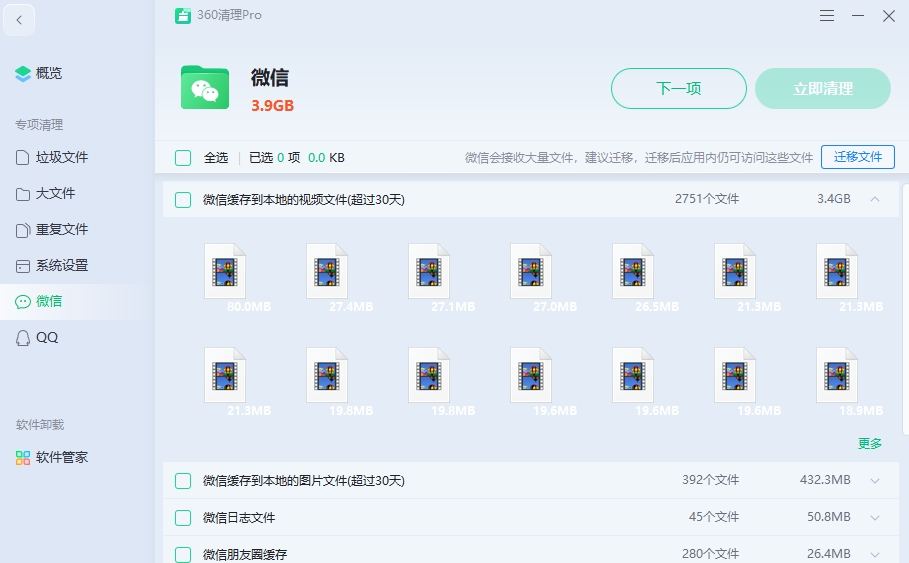Click the 2751个文件 count text
Screen dimensions: 909x563
[x=707, y=199]
